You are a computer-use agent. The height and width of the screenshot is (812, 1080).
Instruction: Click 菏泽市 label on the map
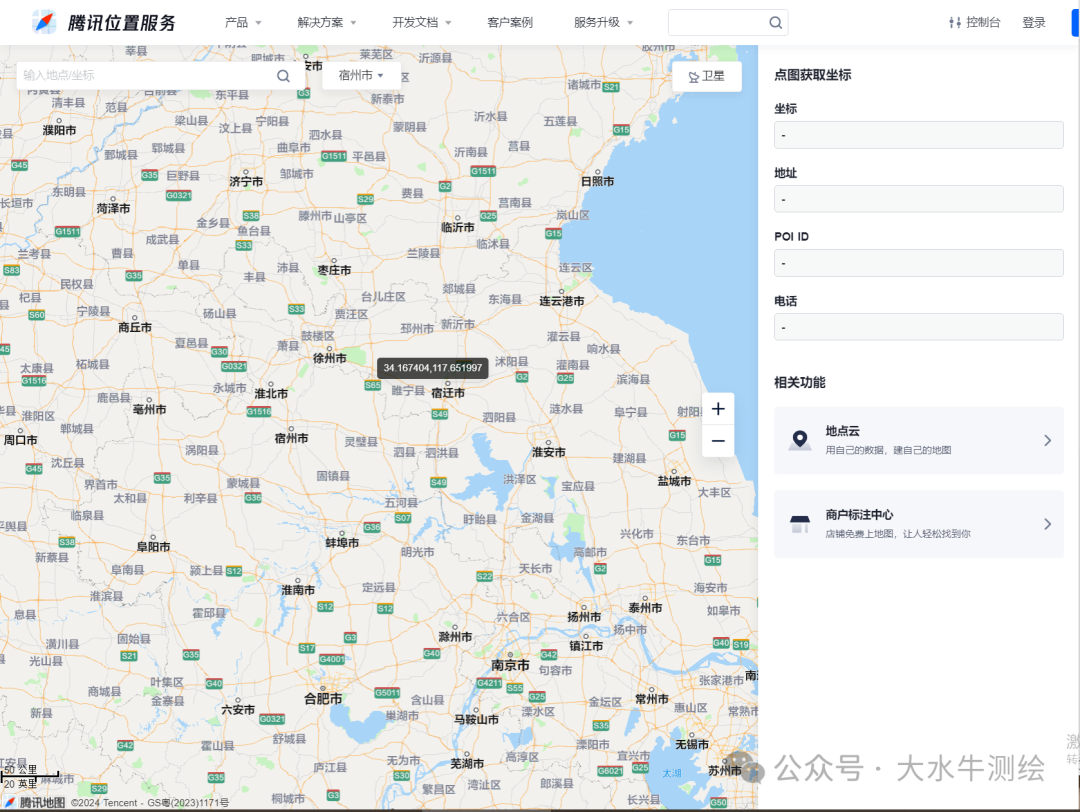pos(113,209)
